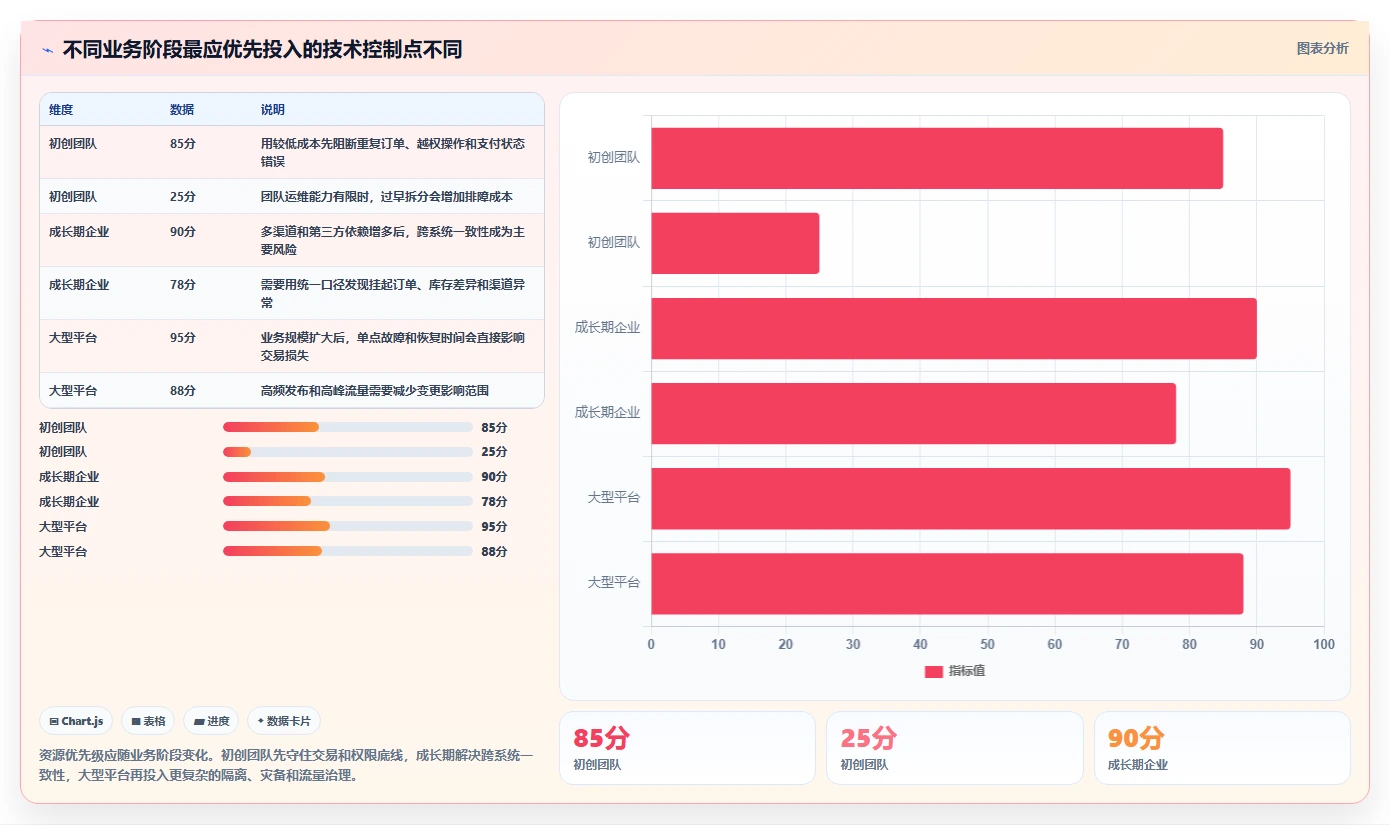1390x825 pixels.
Task: Click the 数据 column header
Action: tap(182, 110)
